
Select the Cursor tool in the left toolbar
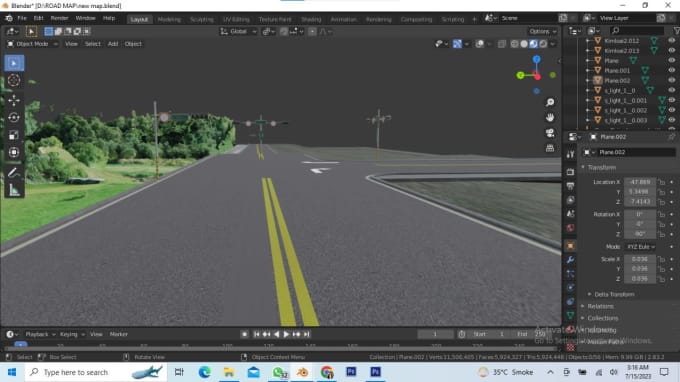pos(14,80)
